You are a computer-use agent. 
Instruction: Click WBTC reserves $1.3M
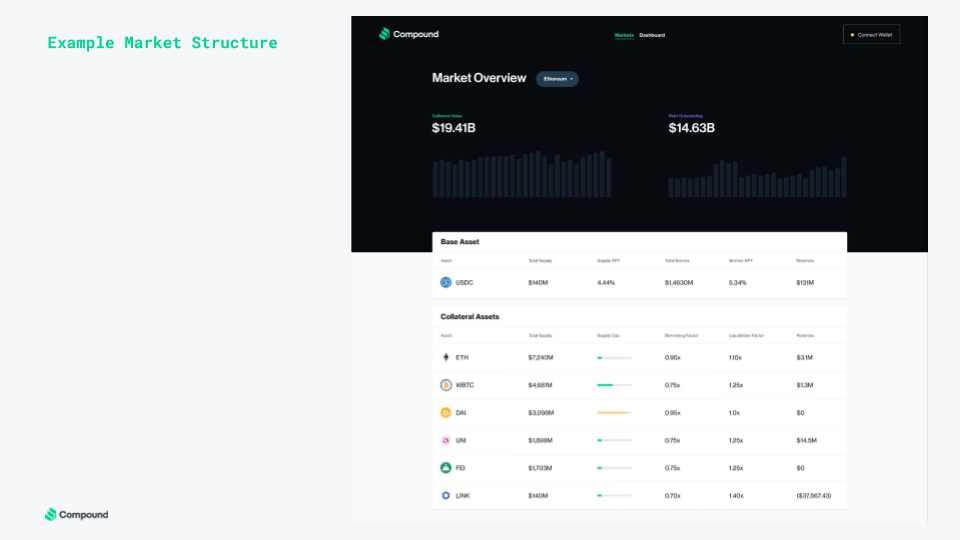(804, 385)
